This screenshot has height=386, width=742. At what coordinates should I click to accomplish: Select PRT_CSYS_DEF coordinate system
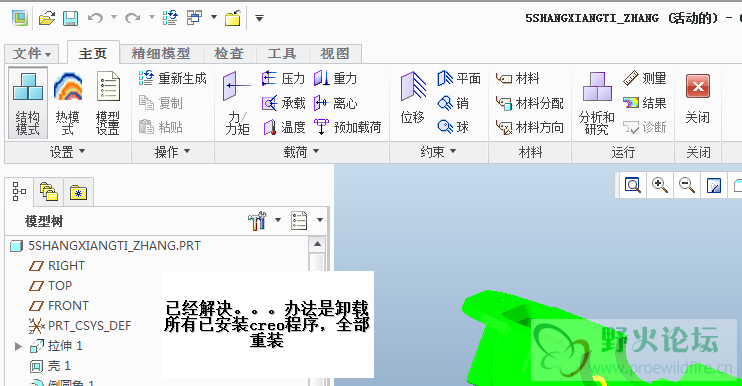pos(80,326)
